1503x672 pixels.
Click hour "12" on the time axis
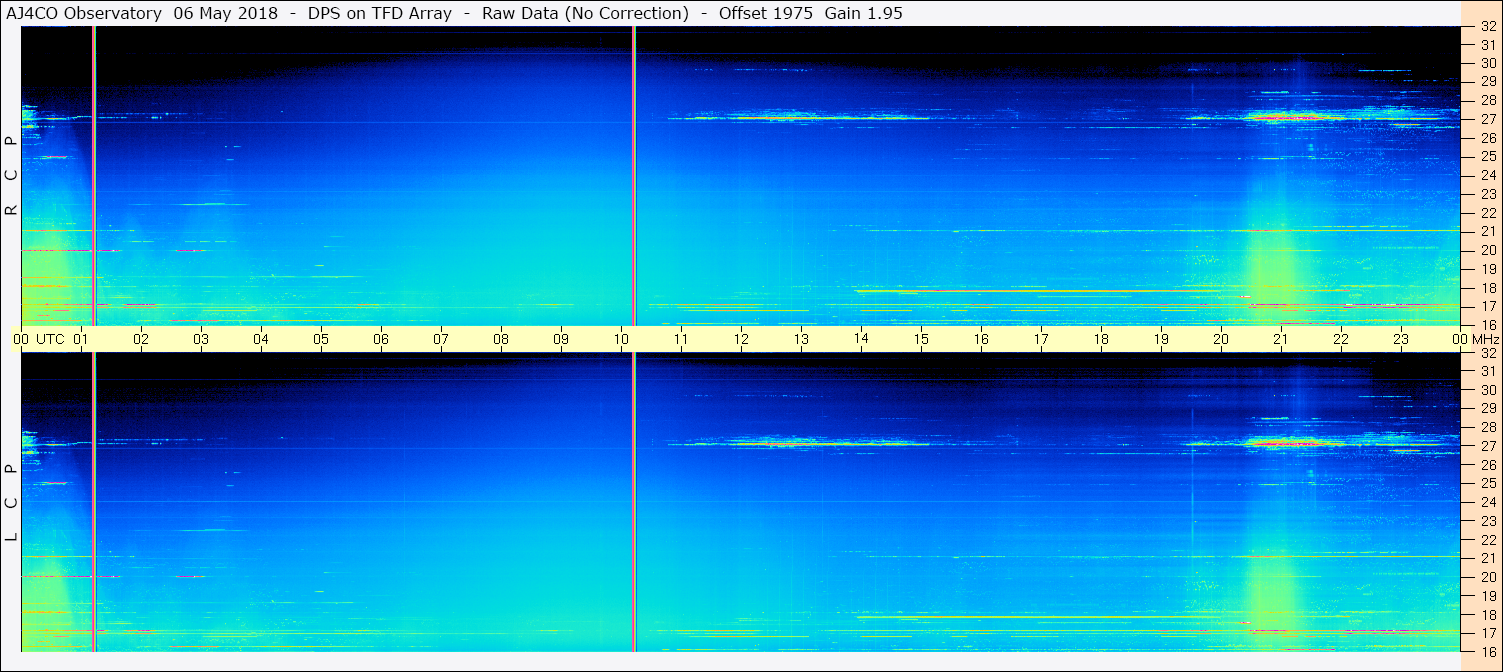tap(741, 339)
